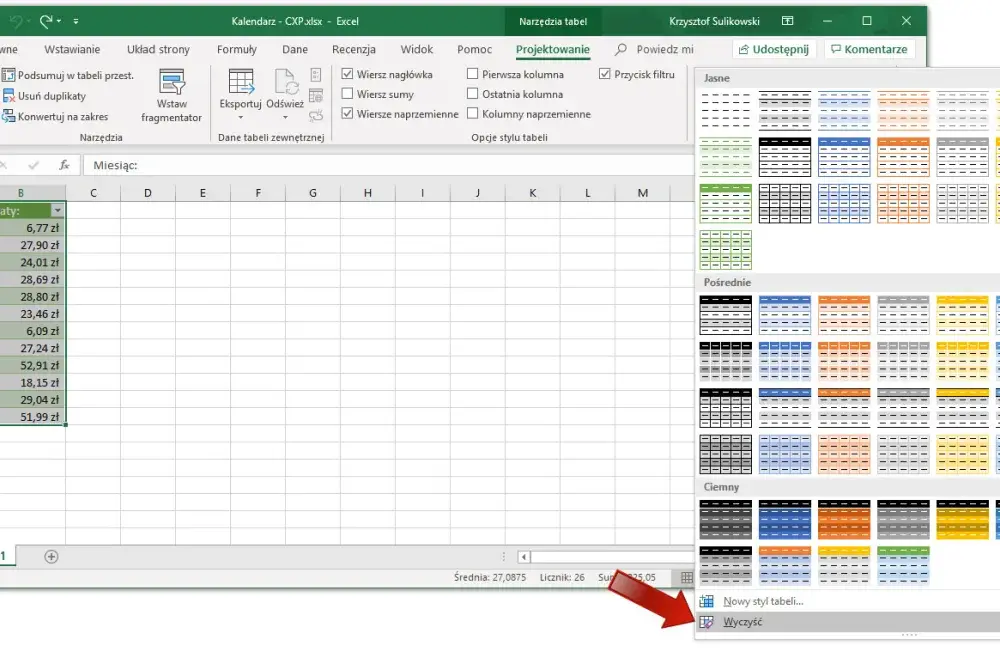Choose the dark blue table style in Ciemny
This screenshot has width=1000, height=652.
784,519
